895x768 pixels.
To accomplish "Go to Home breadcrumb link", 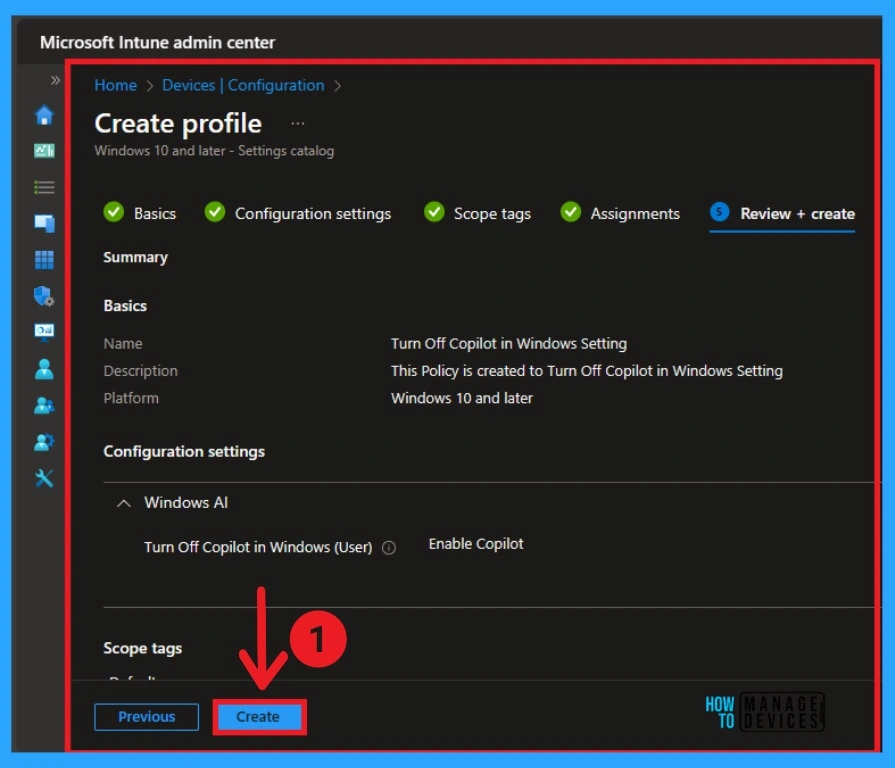I will coord(115,85).
